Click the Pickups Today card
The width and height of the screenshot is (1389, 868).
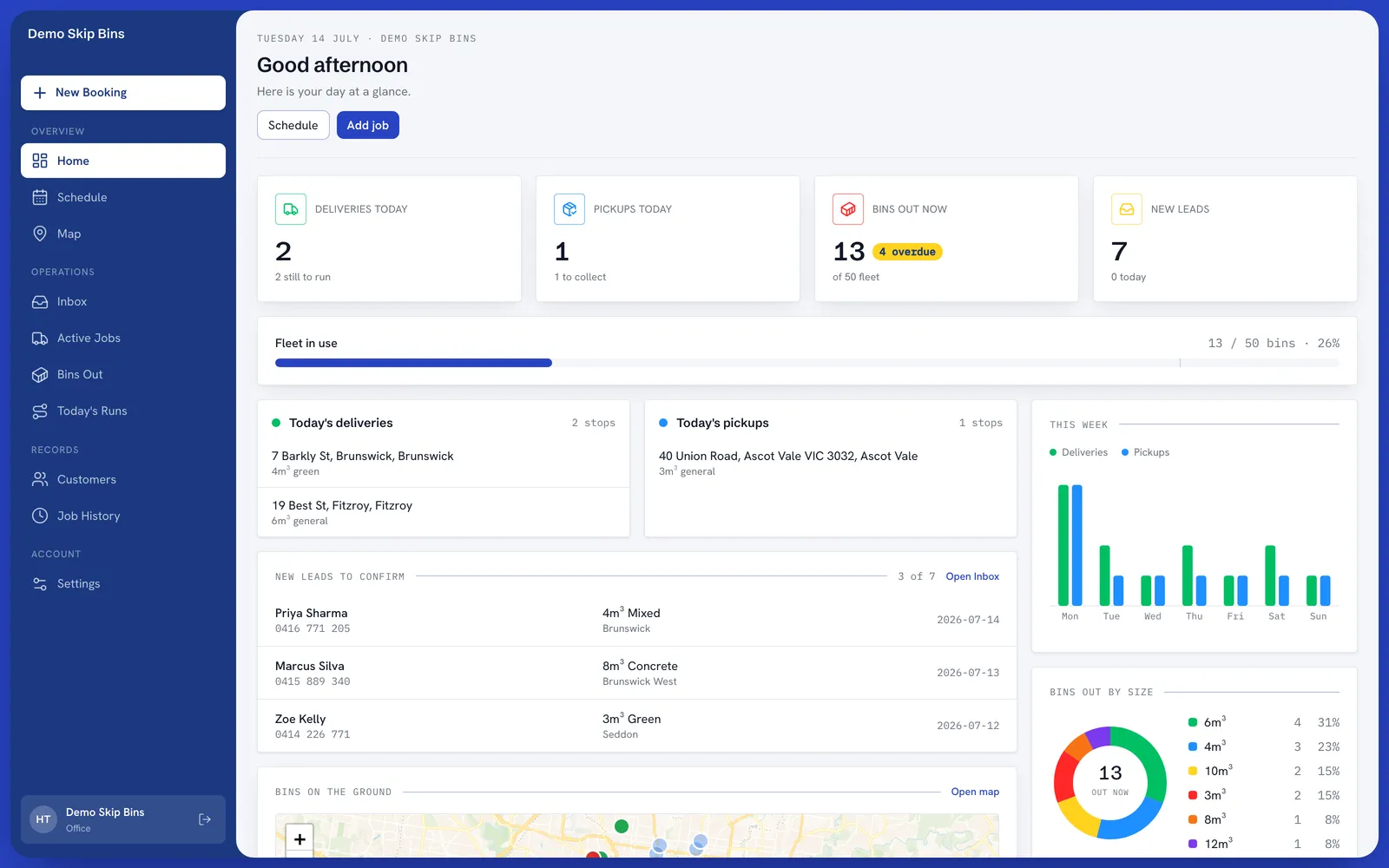[668, 239]
